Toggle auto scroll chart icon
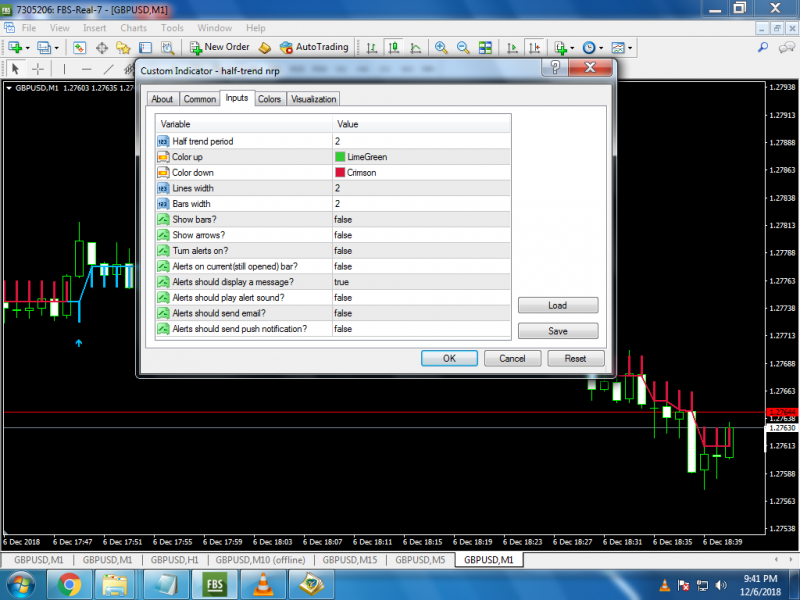Image resolution: width=800 pixels, height=600 pixels. (x=512, y=48)
